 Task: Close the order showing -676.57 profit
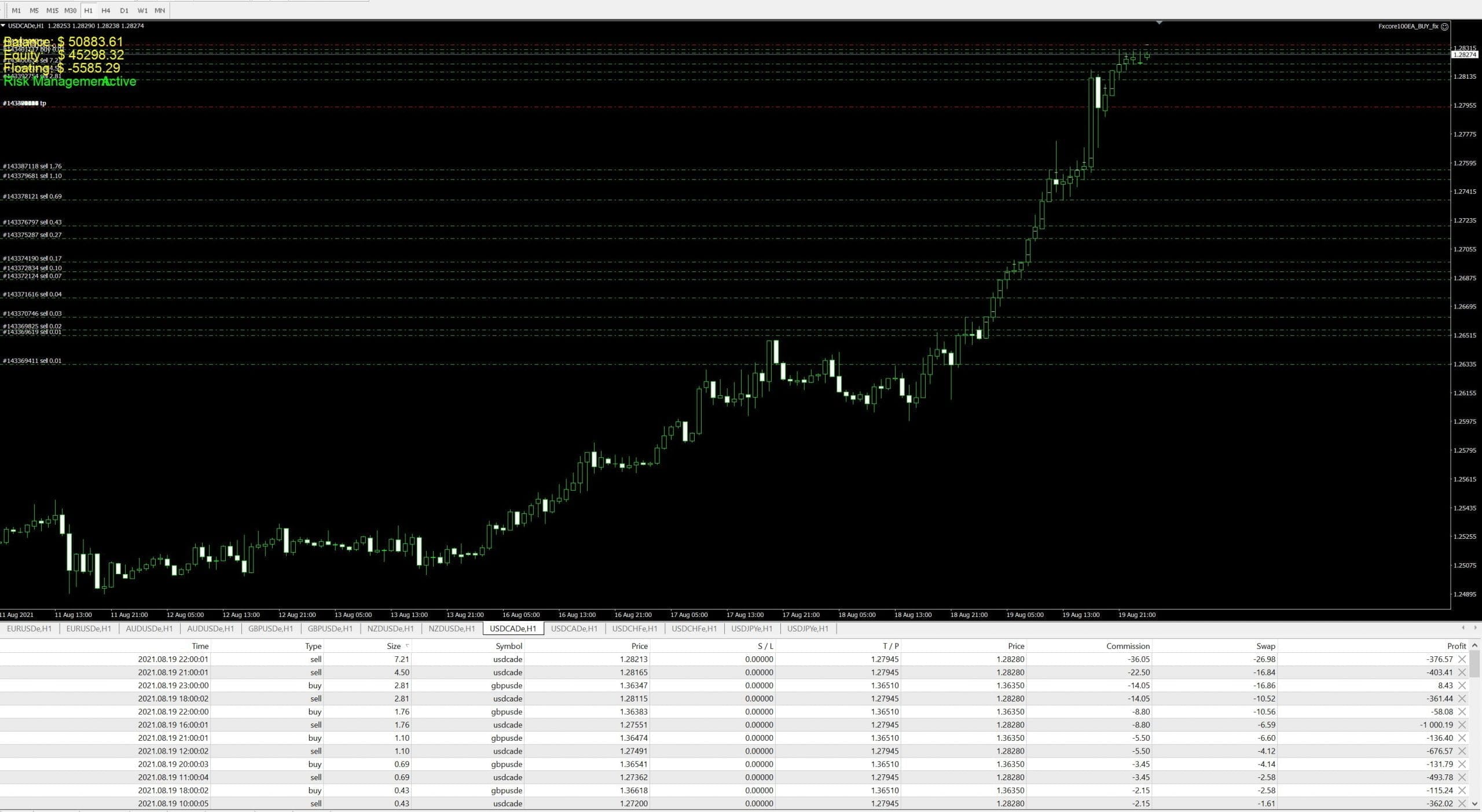(1462, 751)
